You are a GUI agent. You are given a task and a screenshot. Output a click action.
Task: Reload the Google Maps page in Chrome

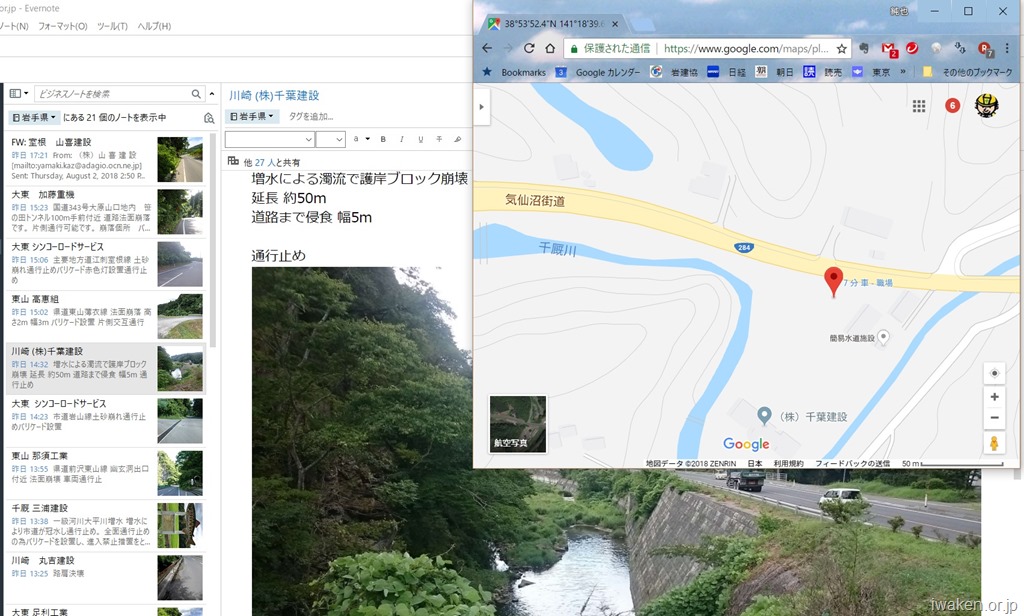click(x=529, y=48)
